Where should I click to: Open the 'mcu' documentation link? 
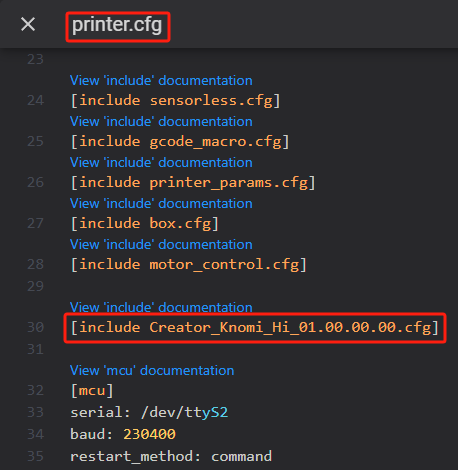click(152, 370)
